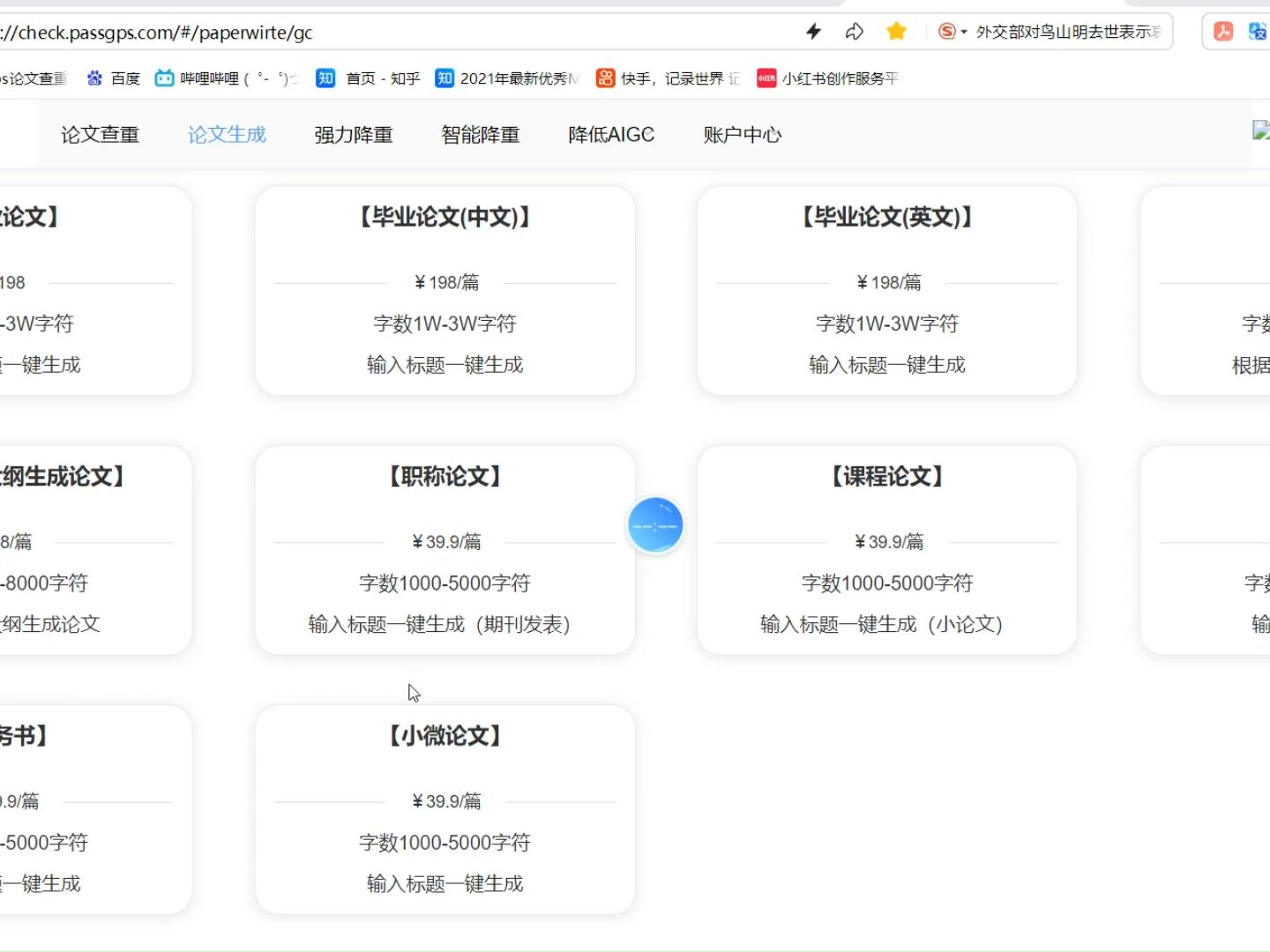
Task: Click the red PDF extension icon
Action: pyautogui.click(x=1223, y=32)
